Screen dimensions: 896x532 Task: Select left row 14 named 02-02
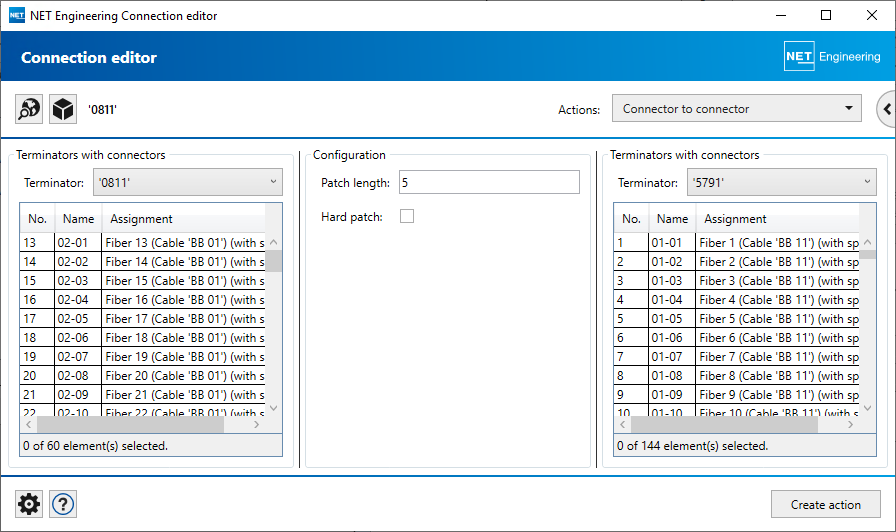tap(143, 261)
